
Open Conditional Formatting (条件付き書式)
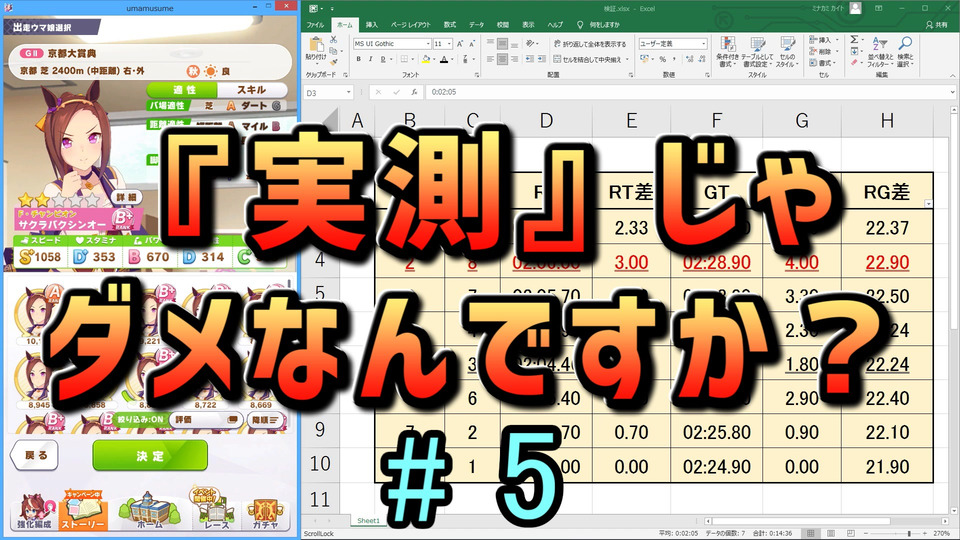coord(727,51)
